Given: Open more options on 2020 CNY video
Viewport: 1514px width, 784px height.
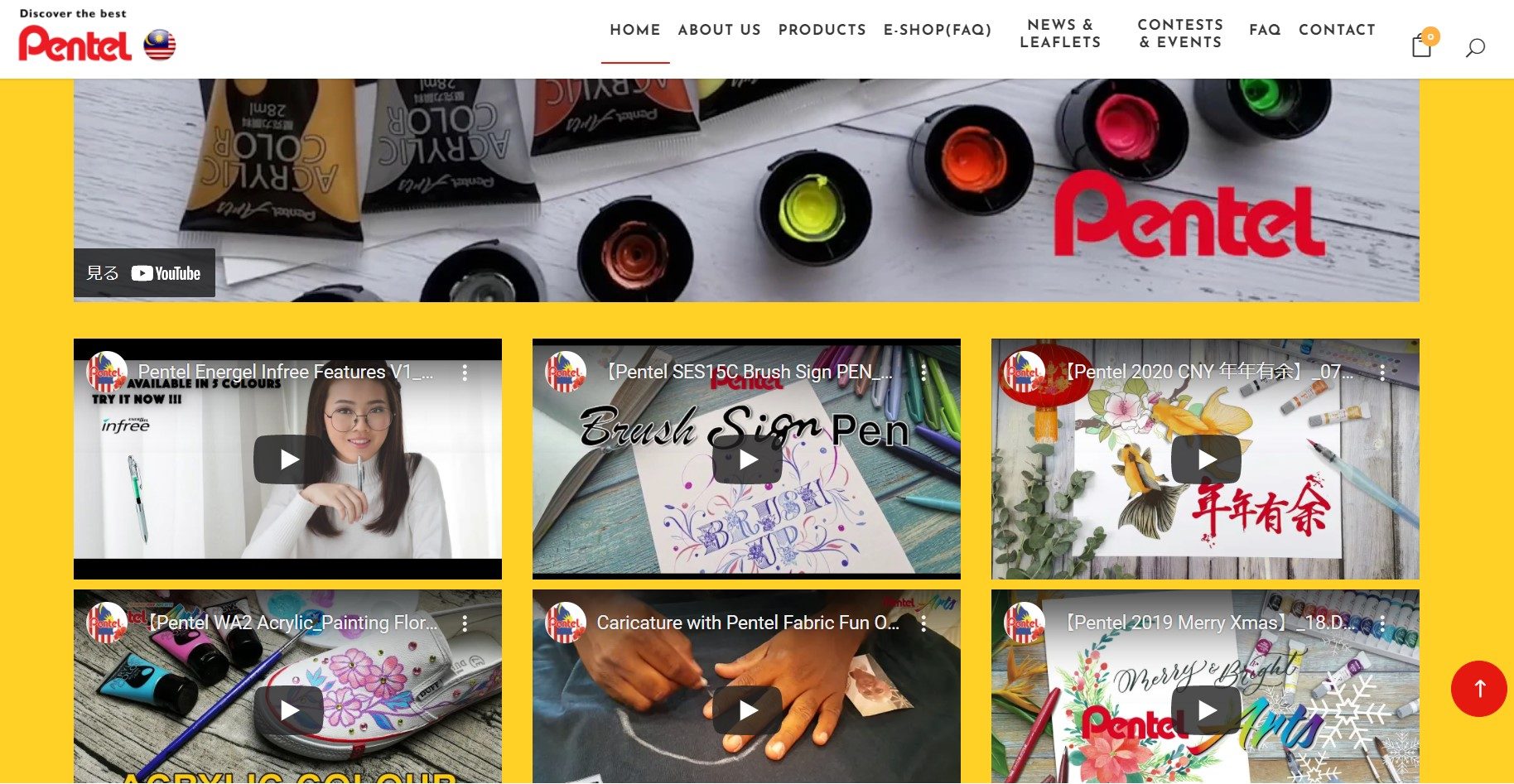Looking at the screenshot, I should pos(1382,373).
